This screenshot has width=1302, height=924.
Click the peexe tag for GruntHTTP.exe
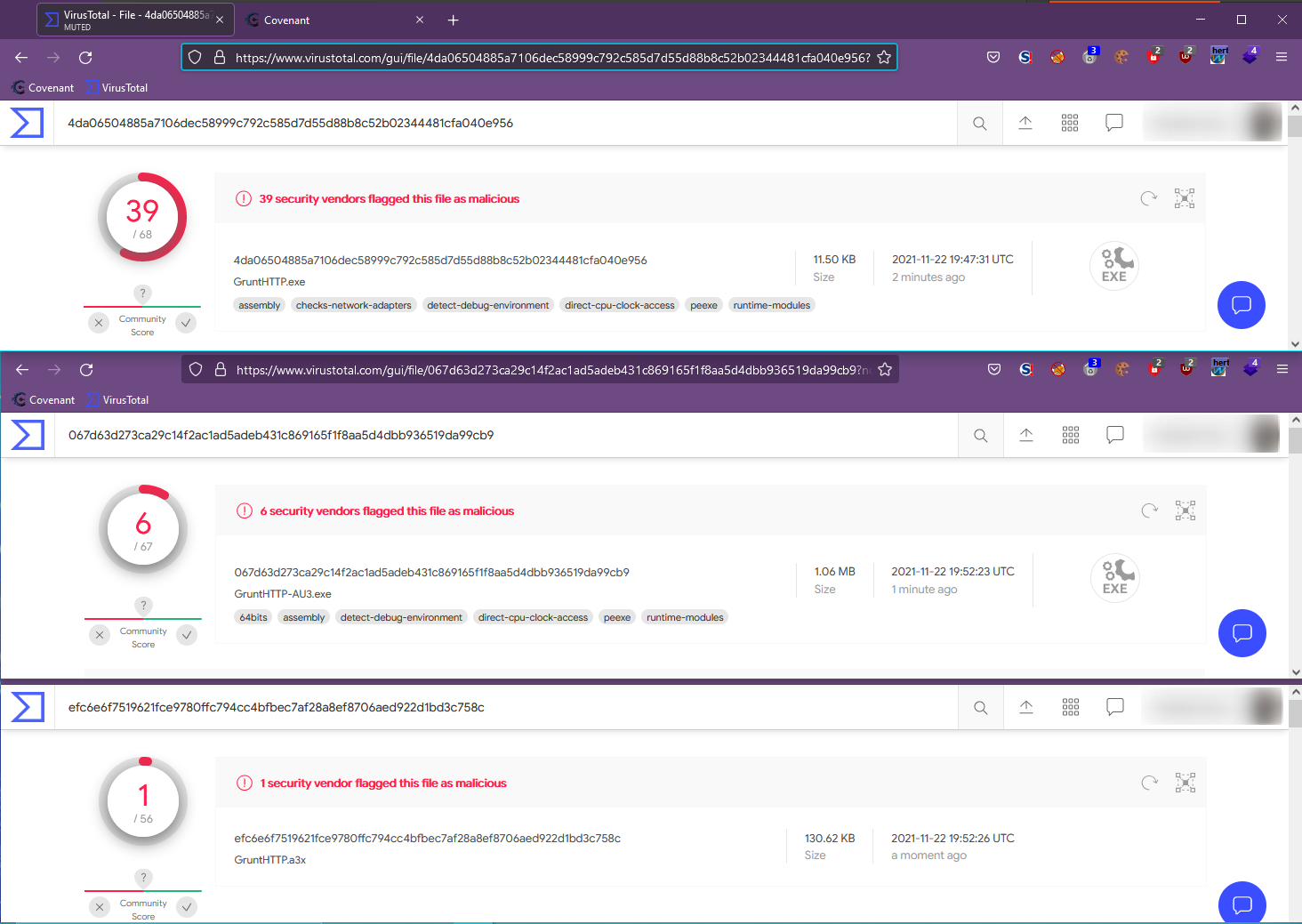tap(703, 305)
